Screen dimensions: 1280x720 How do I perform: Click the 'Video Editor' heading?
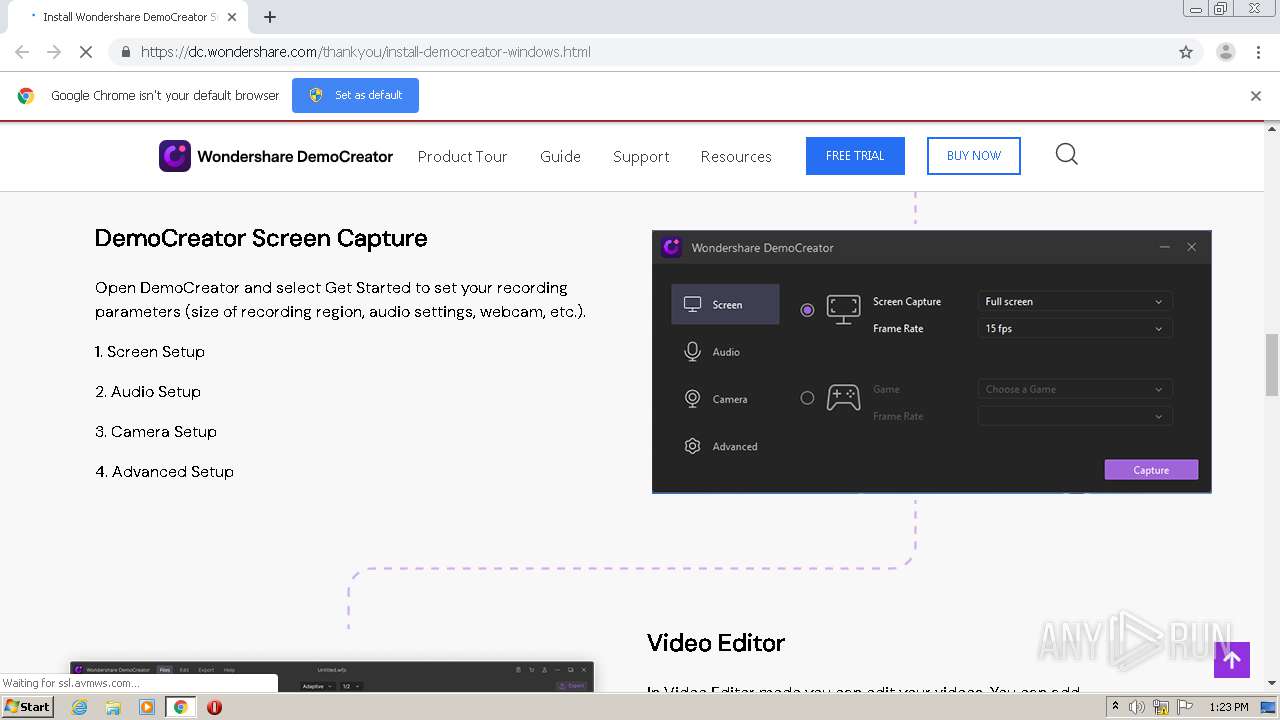point(716,643)
